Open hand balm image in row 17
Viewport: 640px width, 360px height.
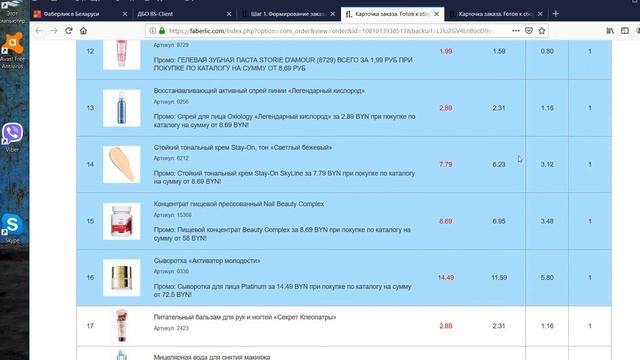[x=122, y=325]
